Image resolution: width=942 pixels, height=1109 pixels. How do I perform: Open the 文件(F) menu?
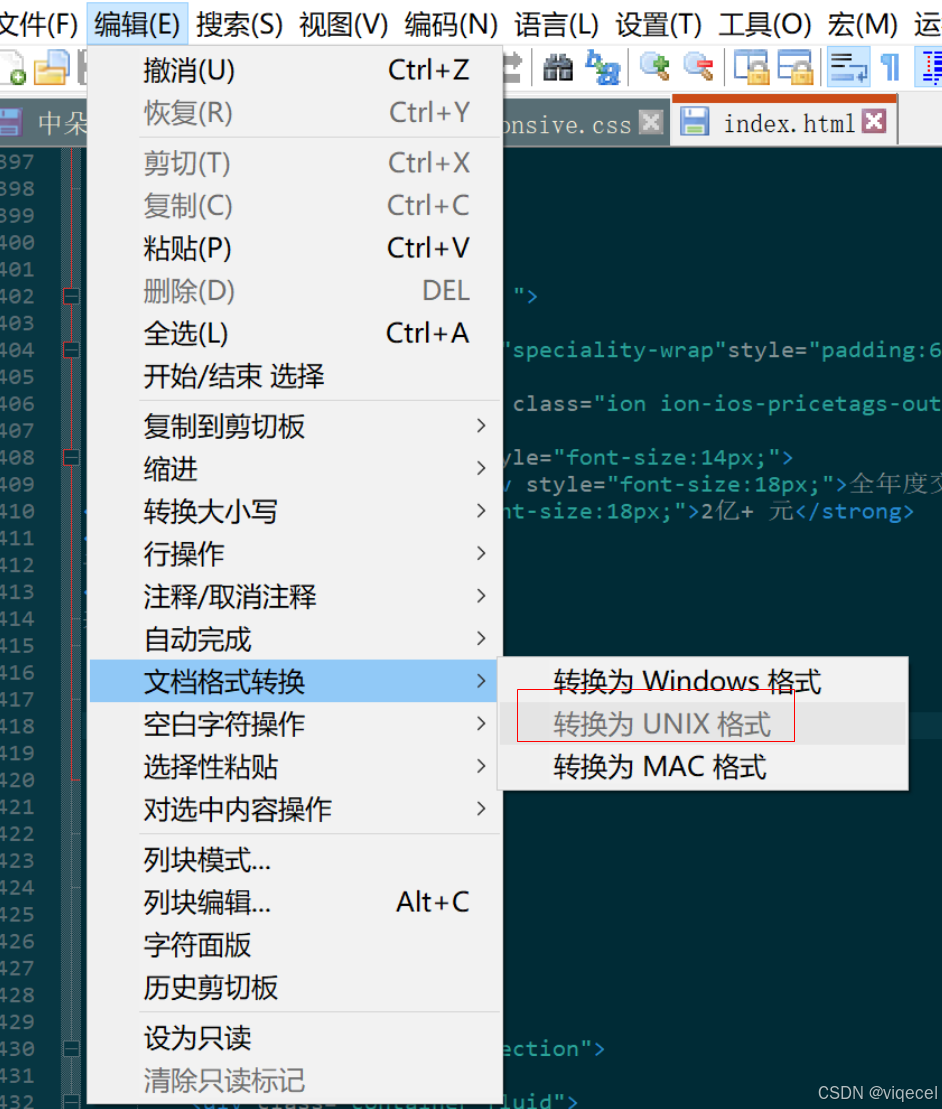tap(38, 25)
